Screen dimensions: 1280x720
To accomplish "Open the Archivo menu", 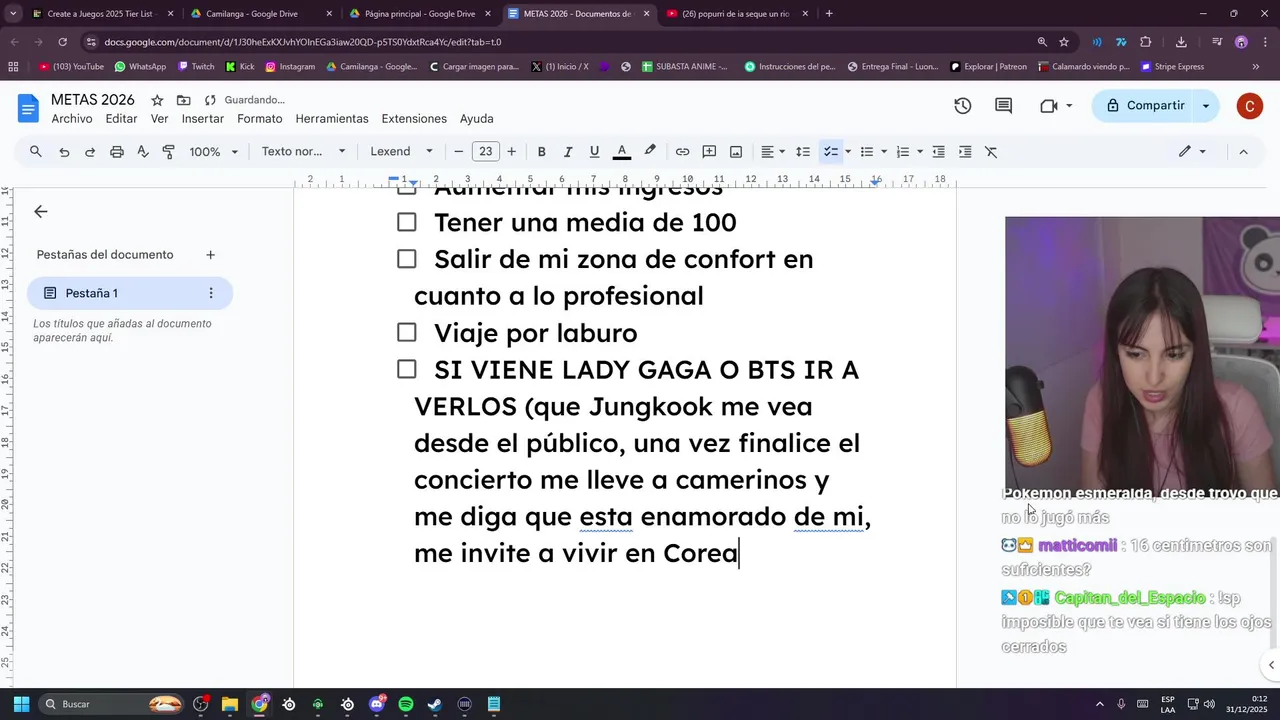I will (x=72, y=119).
